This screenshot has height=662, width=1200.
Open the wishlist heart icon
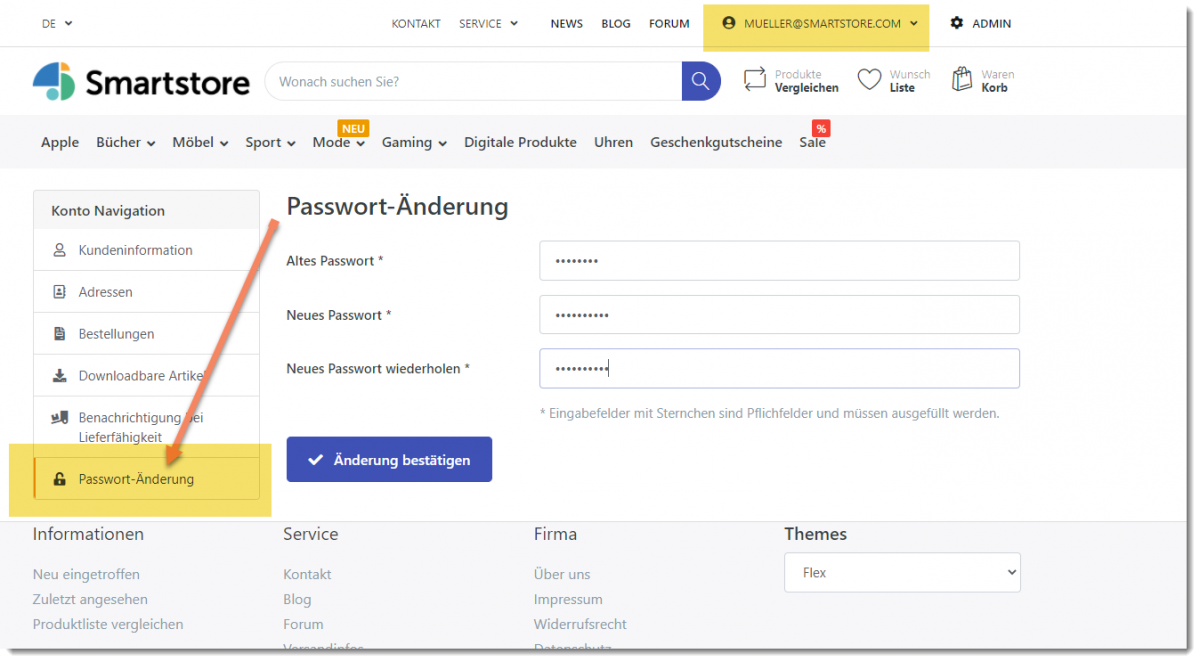click(870, 80)
